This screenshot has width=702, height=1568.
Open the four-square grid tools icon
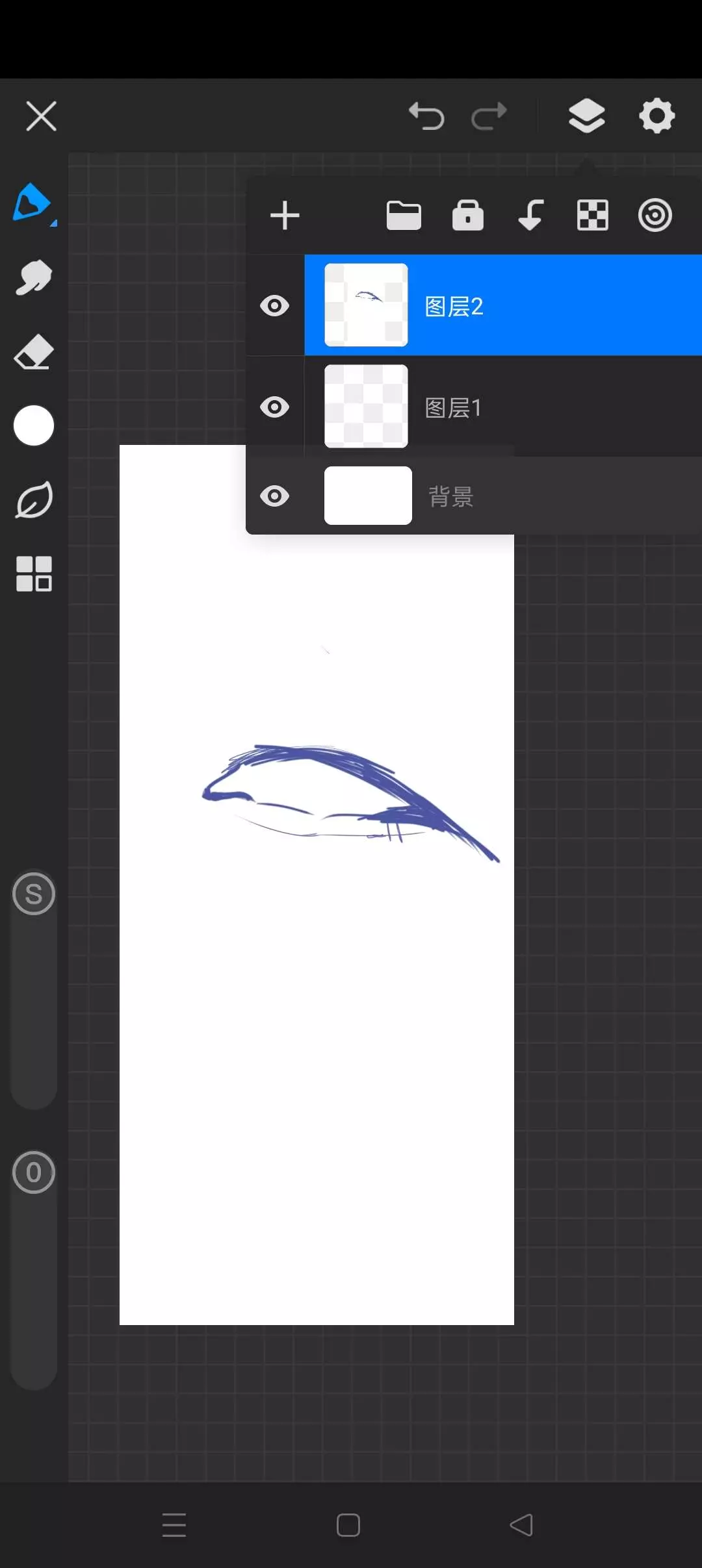pos(34,574)
